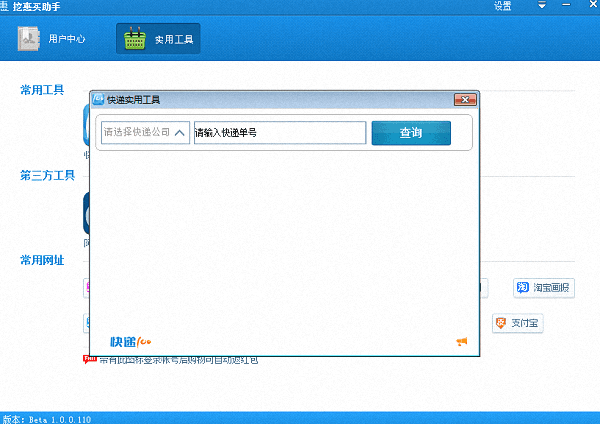Screen dimensions: 600x424
Task: Expand the 请选择快递公司 courier dropdown
Action: pos(145,132)
